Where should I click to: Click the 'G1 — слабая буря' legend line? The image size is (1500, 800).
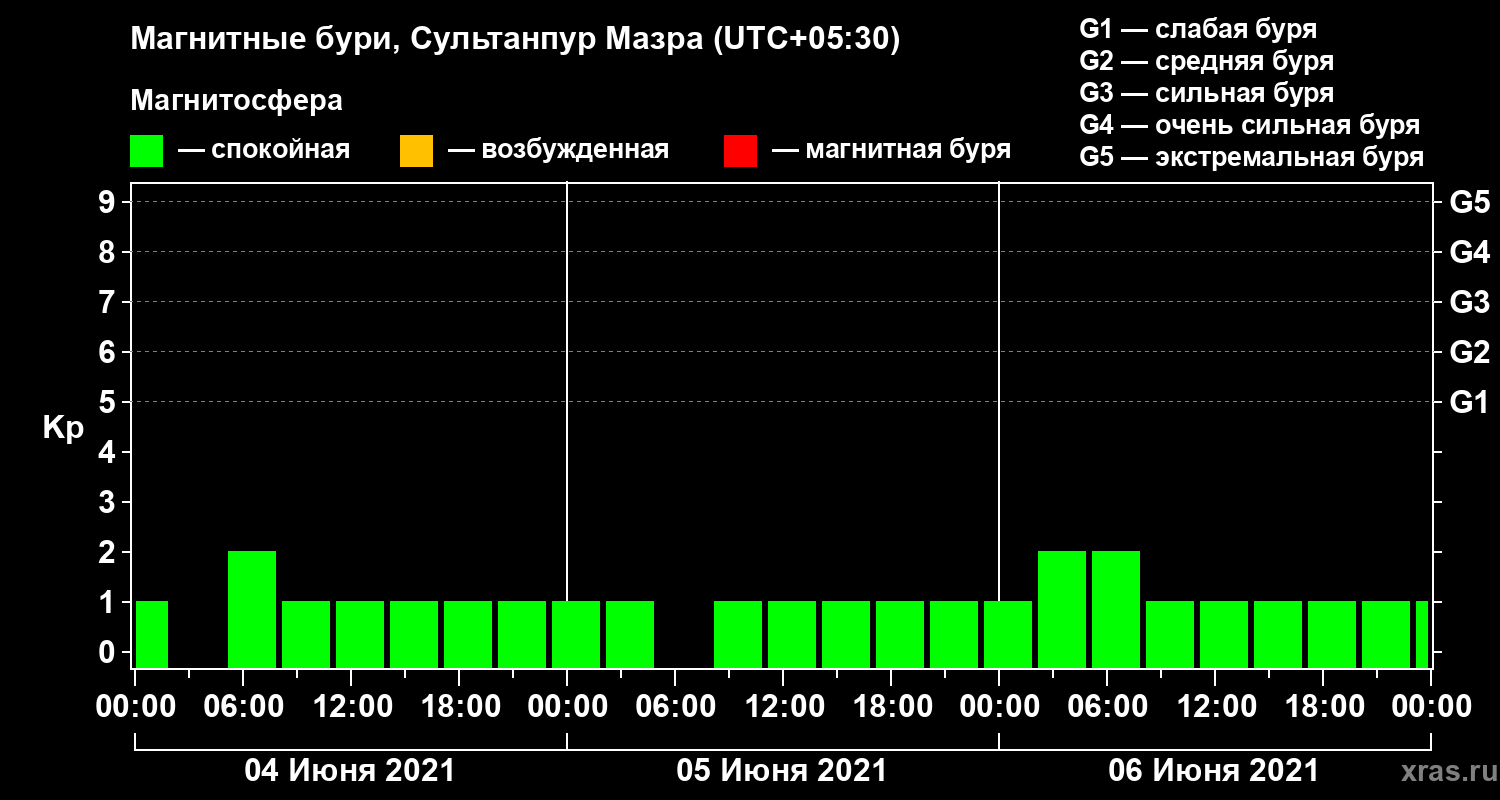click(x=1198, y=28)
